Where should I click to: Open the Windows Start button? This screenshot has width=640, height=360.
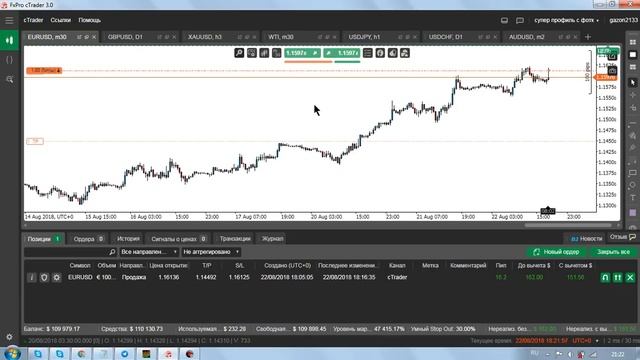point(11,353)
